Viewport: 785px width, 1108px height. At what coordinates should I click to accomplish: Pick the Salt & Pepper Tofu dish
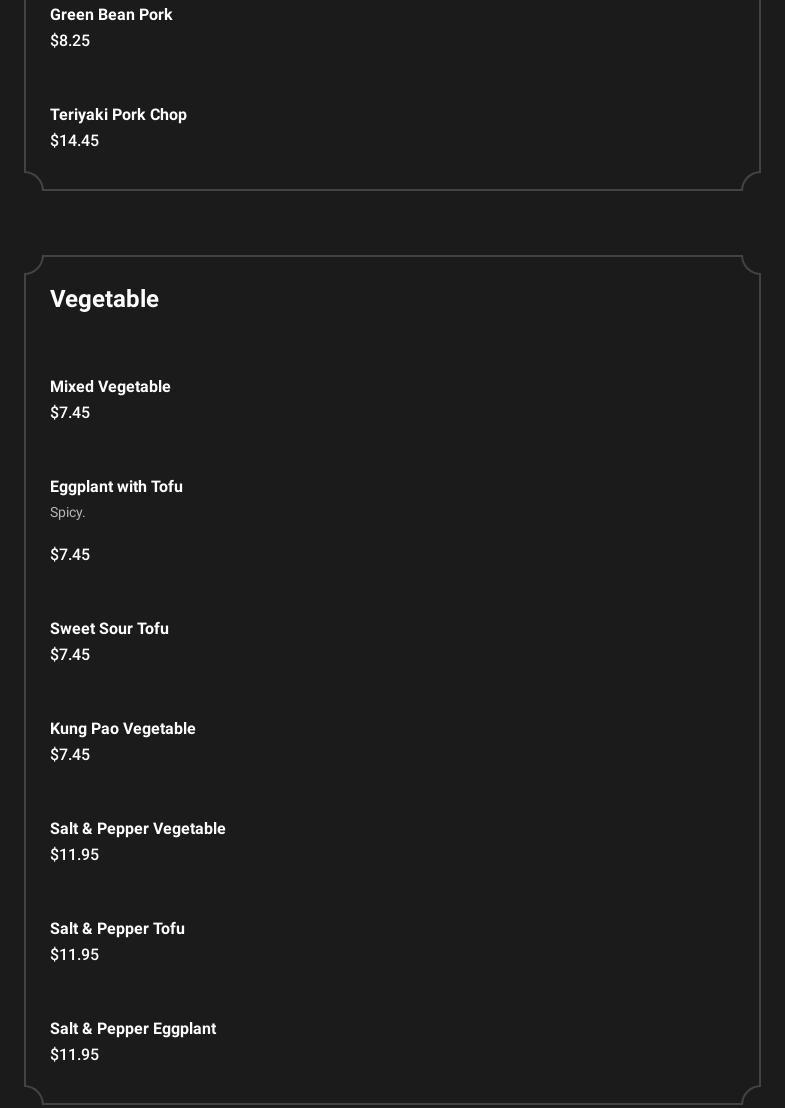point(117,929)
